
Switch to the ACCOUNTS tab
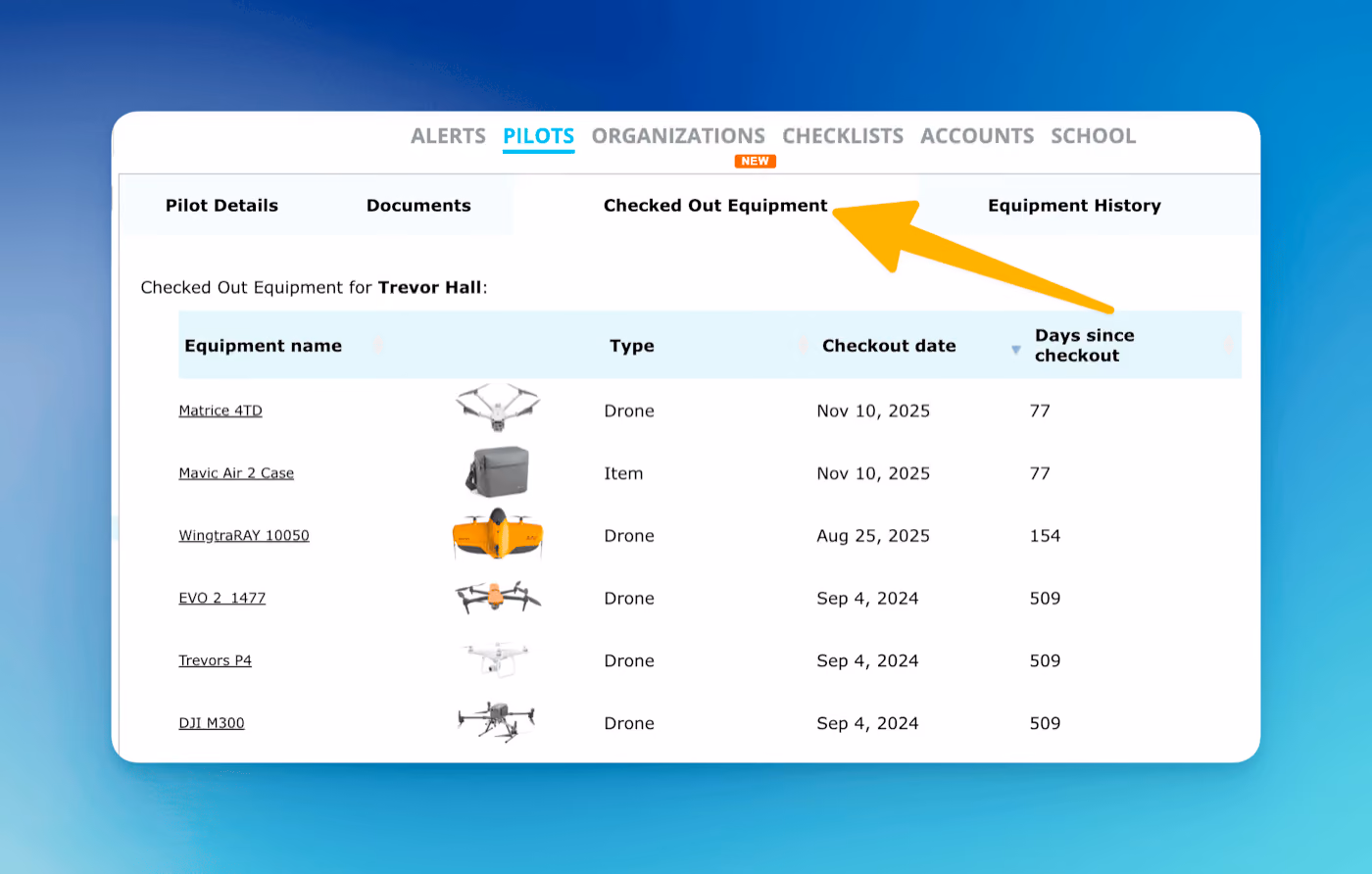[x=977, y=136]
